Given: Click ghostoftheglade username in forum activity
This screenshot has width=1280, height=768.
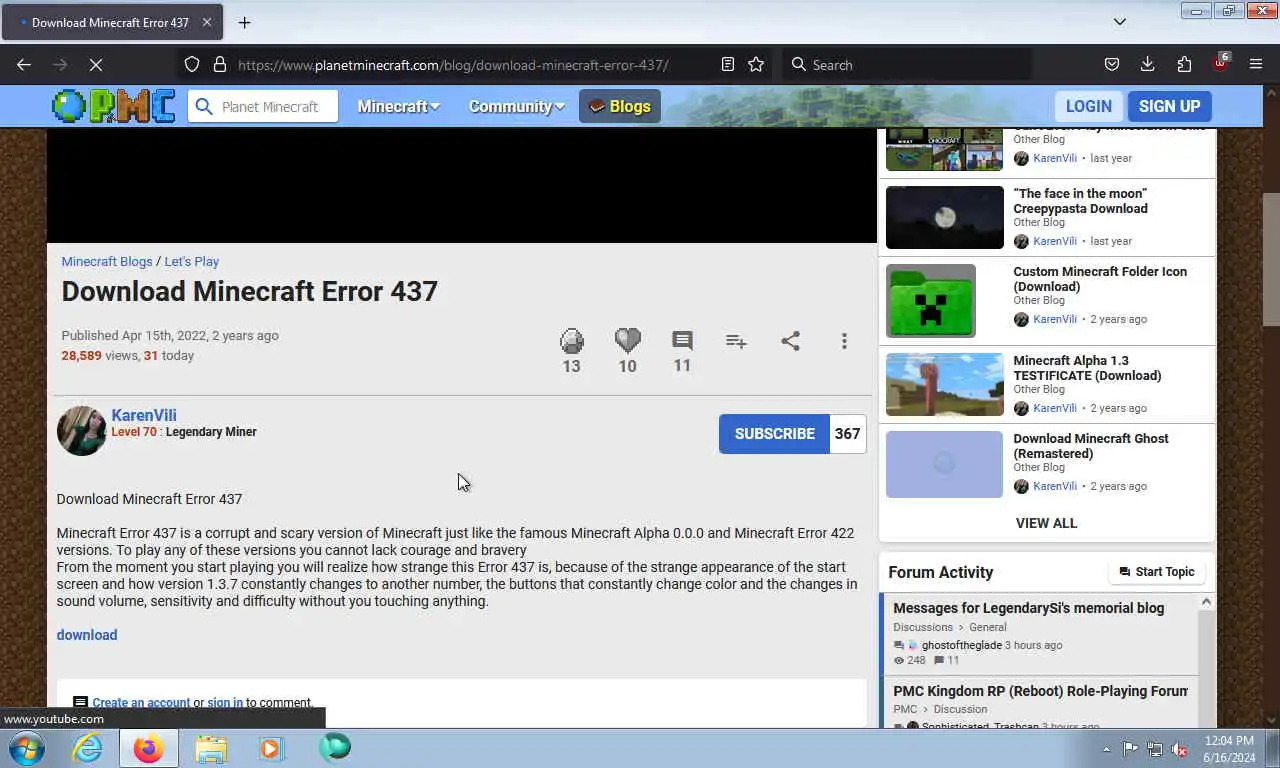Looking at the screenshot, I should 961,645.
